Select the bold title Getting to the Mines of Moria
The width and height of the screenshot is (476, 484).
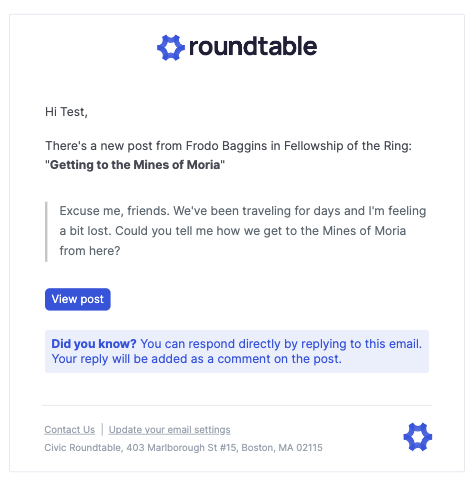135,165
